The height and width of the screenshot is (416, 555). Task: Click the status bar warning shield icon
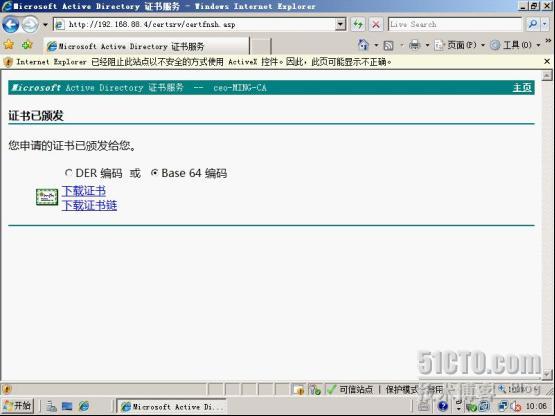point(7,389)
